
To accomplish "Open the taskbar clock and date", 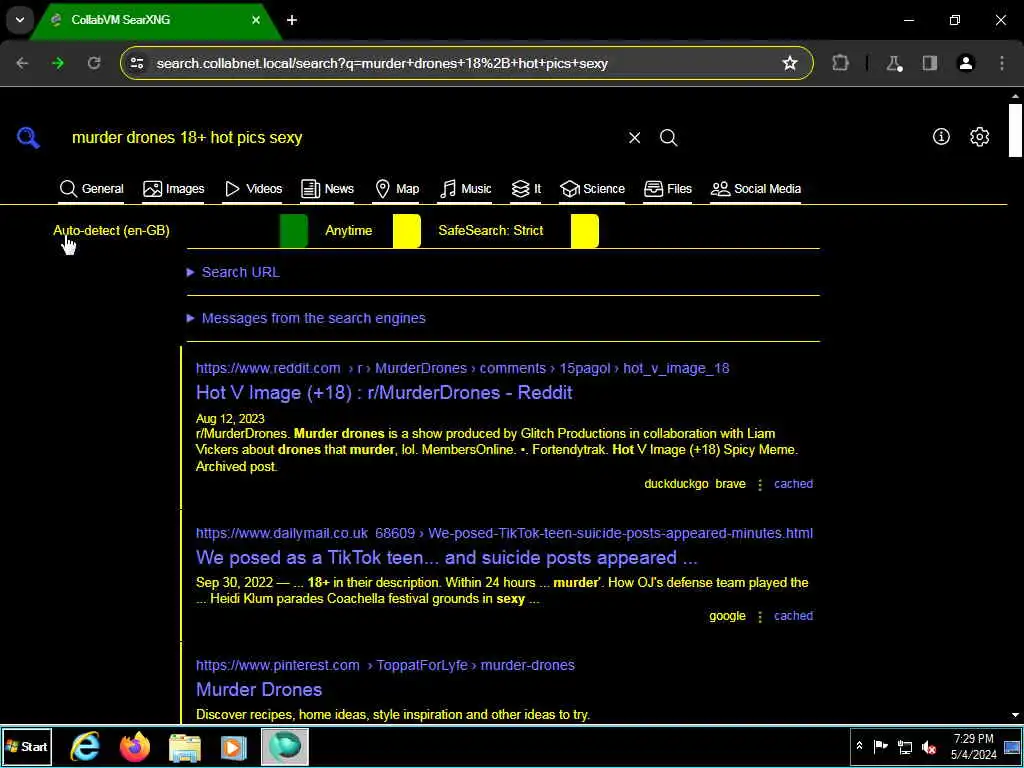I will point(973,746).
